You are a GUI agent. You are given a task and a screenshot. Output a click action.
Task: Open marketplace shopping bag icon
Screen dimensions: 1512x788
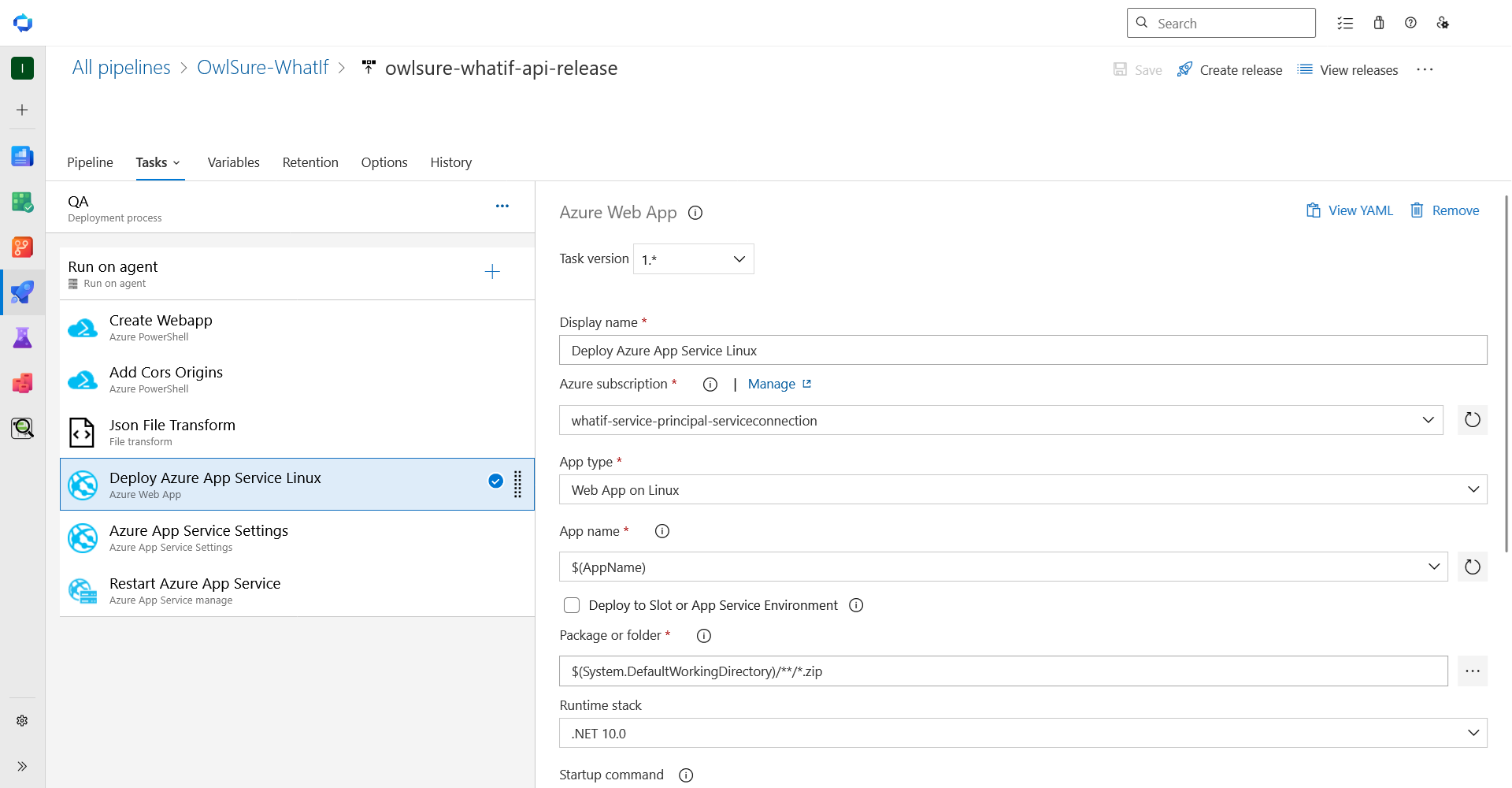1378,23
